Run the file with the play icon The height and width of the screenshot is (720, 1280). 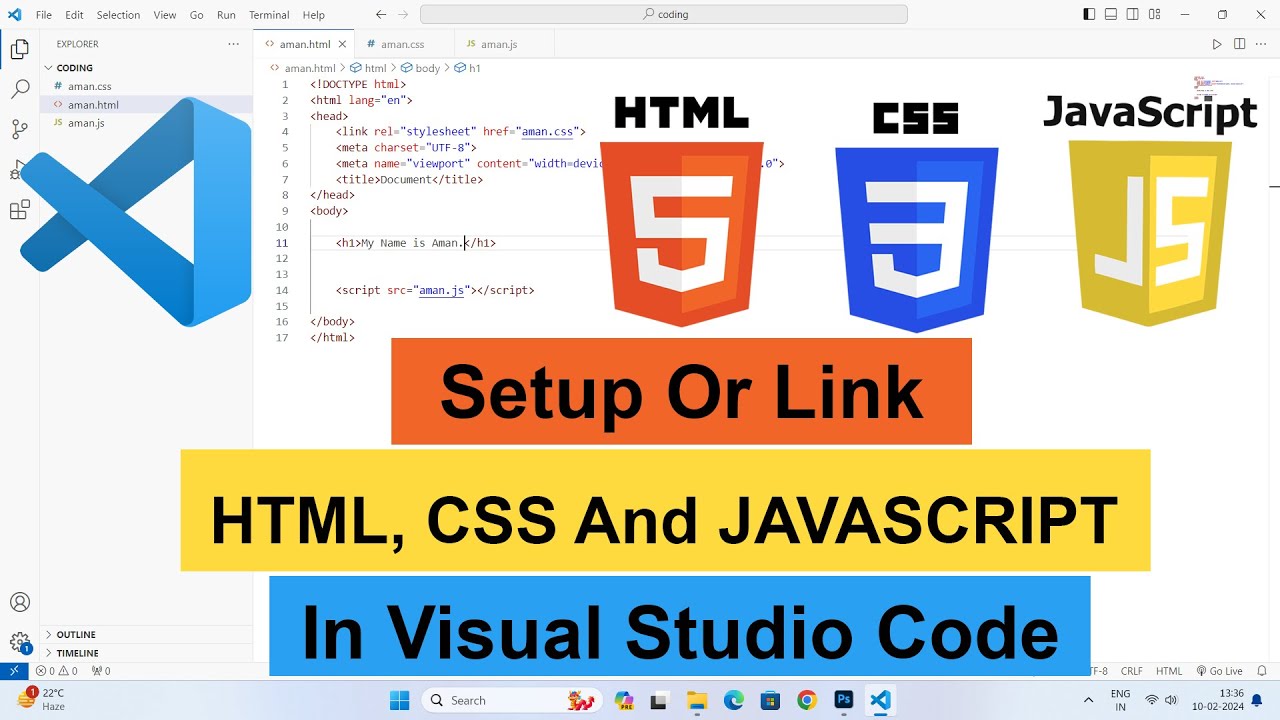pyautogui.click(x=1217, y=44)
